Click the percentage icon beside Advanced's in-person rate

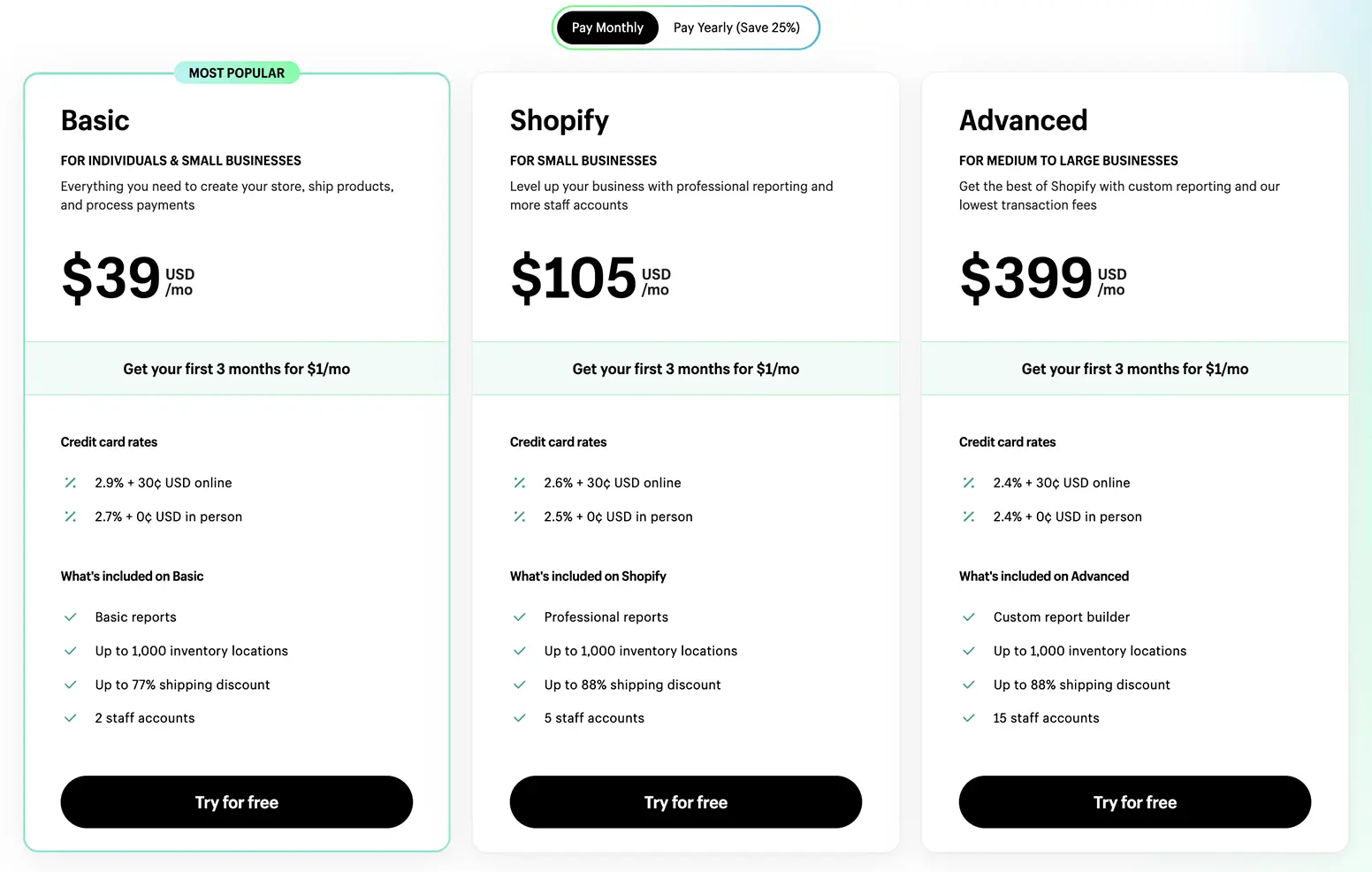pos(969,516)
